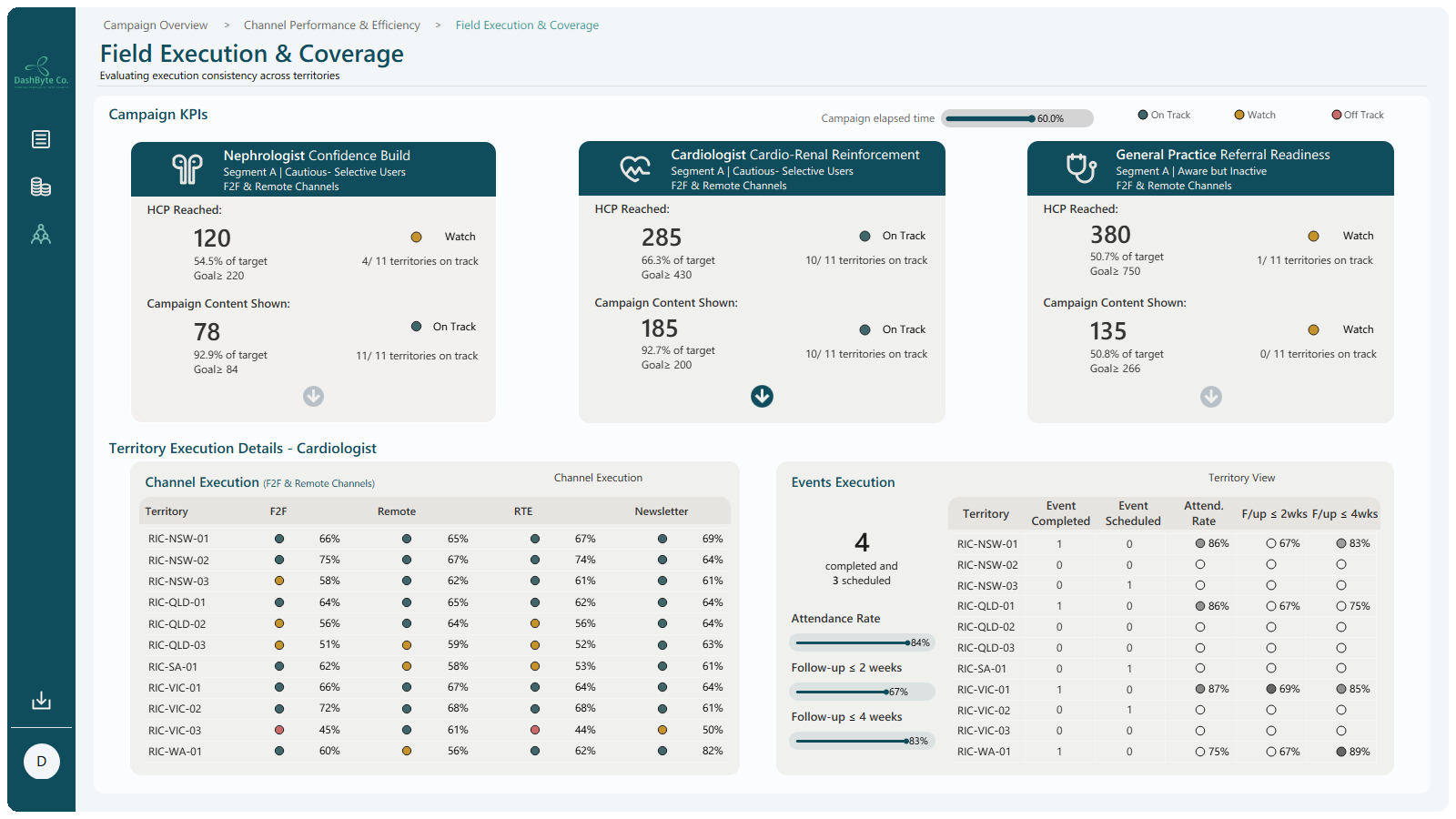Click attendance rate dot for RIC-NSW-01
Screen dimensions: 1456x819
(1200, 543)
